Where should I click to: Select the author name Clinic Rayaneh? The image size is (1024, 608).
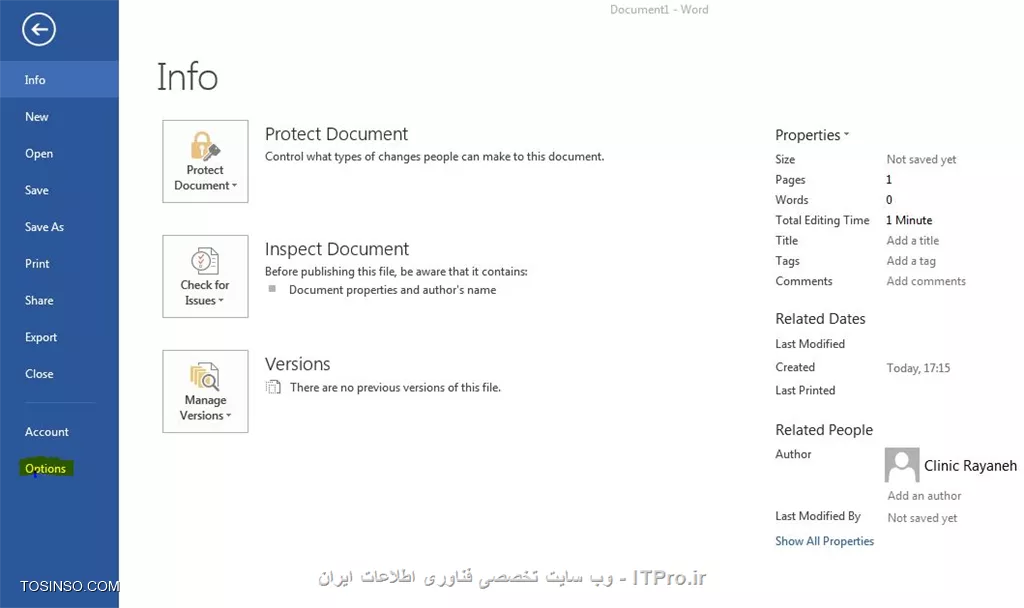970,466
